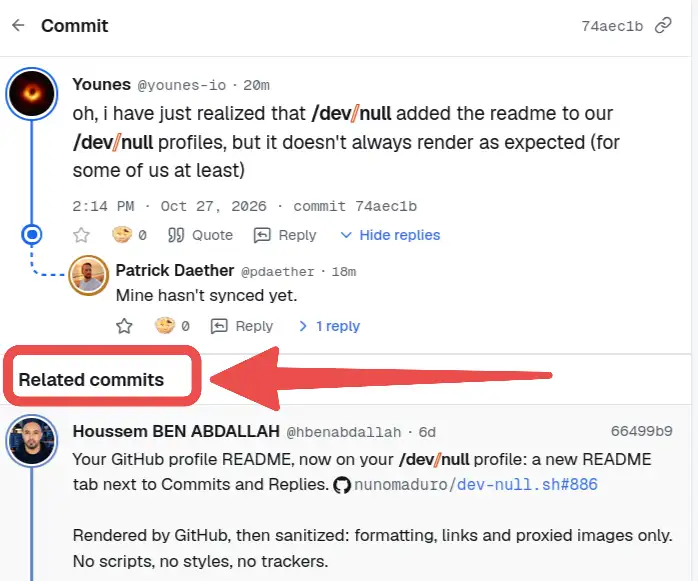The height and width of the screenshot is (581, 698).
Task: Open Younes's black hole avatar
Action: click(x=32, y=93)
